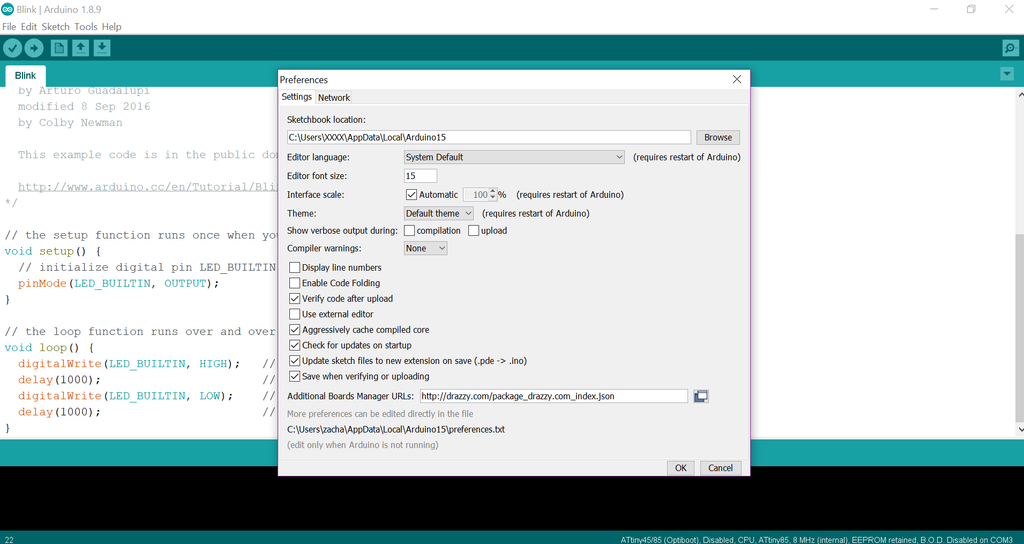Click the Browse button
This screenshot has height=544, width=1024.
click(x=718, y=137)
